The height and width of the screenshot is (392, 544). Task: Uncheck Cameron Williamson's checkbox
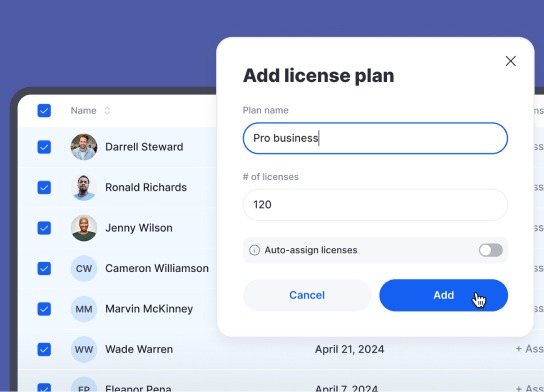click(44, 269)
